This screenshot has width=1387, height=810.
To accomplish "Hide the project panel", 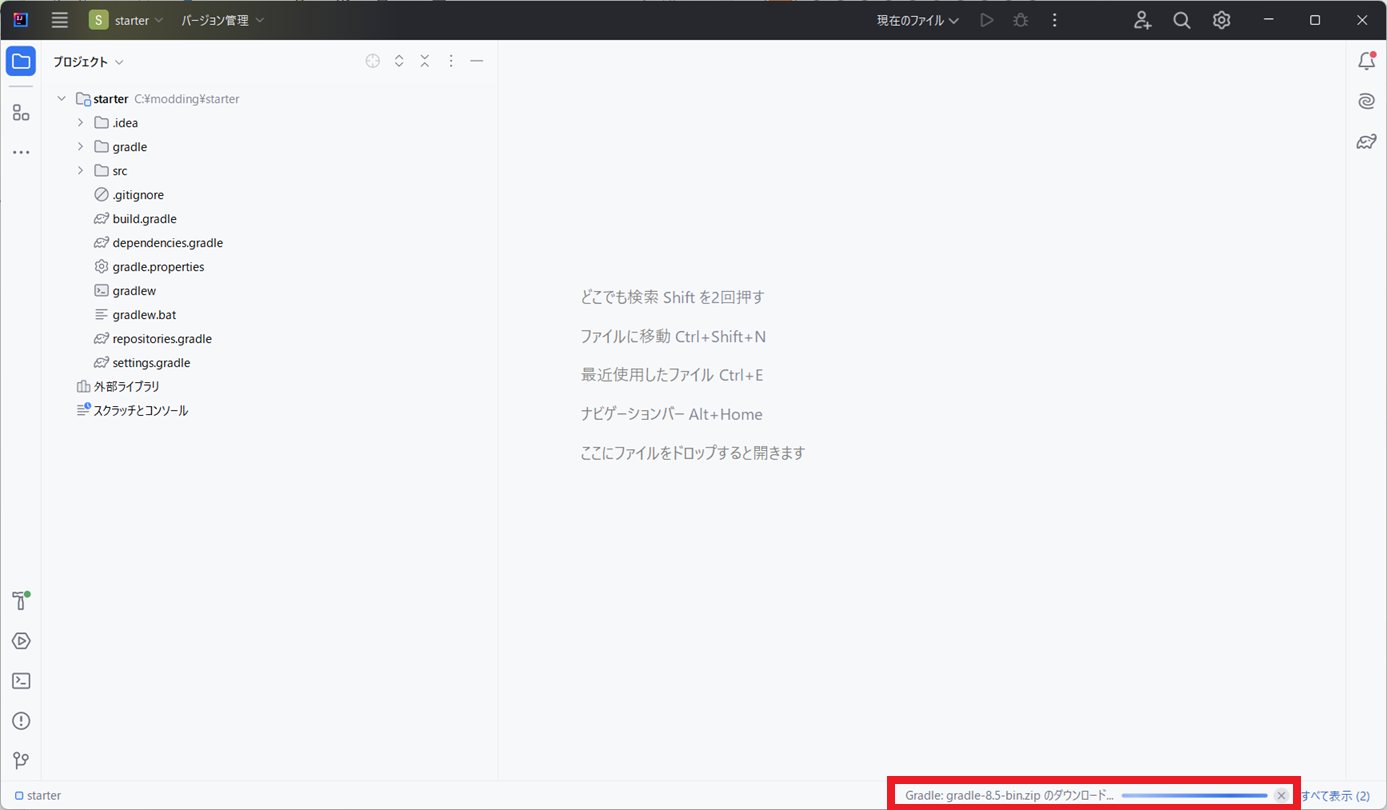I will [477, 61].
